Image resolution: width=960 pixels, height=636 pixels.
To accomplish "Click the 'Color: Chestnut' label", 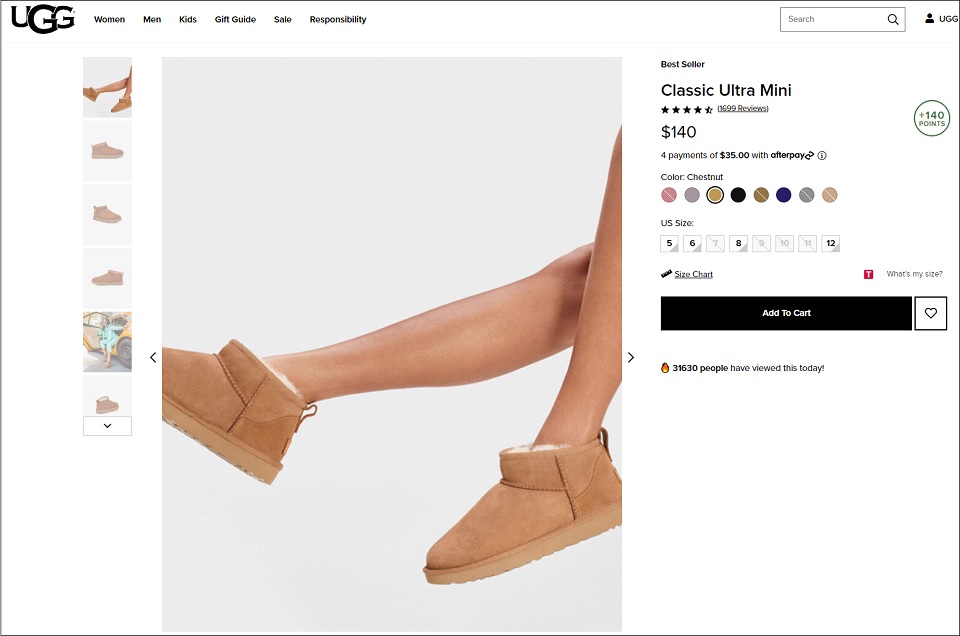I will coord(692,177).
